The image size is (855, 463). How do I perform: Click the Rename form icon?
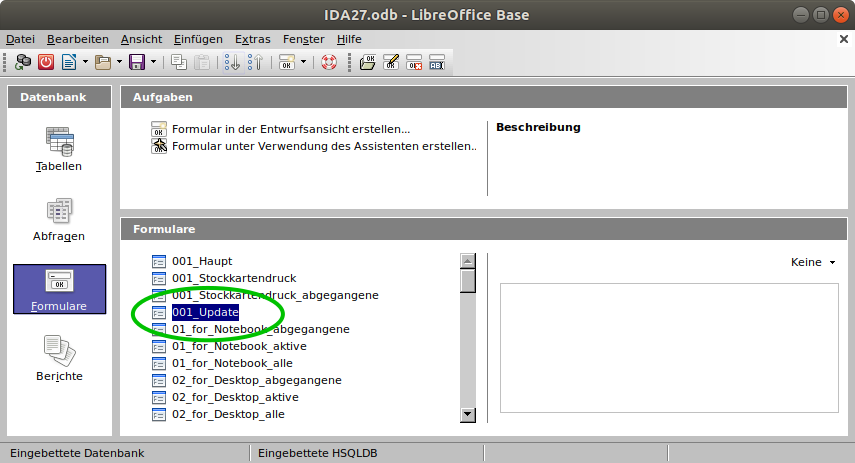click(x=437, y=62)
